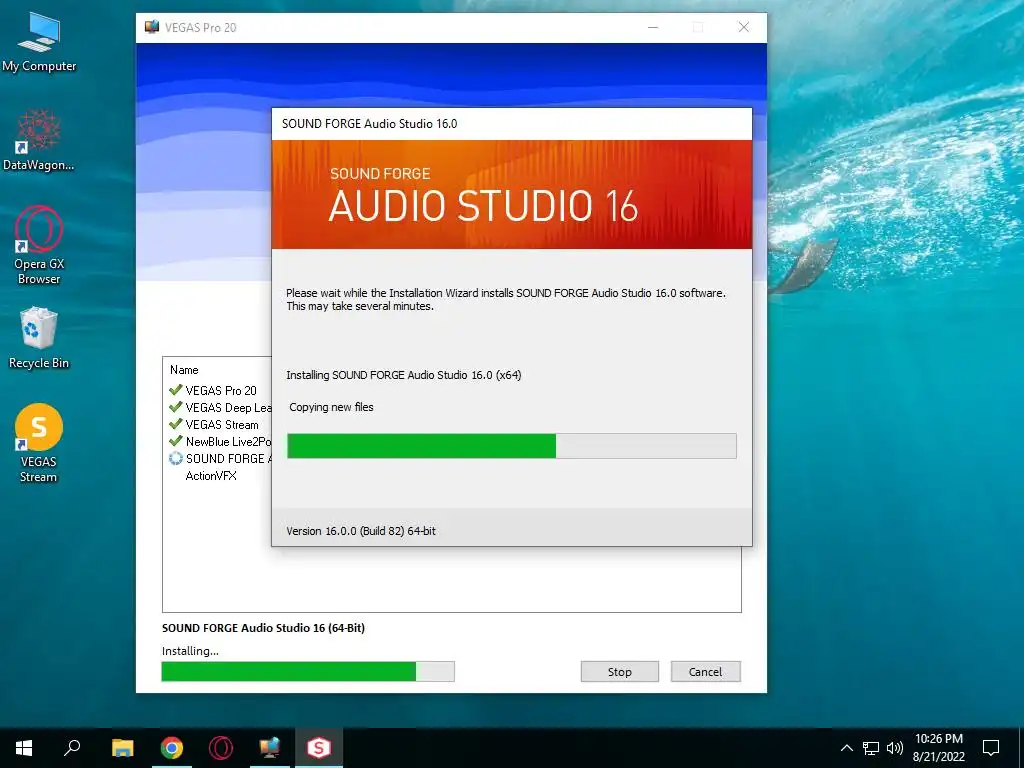This screenshot has height=768, width=1024.
Task: Select SOUND FORGE entry in install list
Action: point(228,458)
